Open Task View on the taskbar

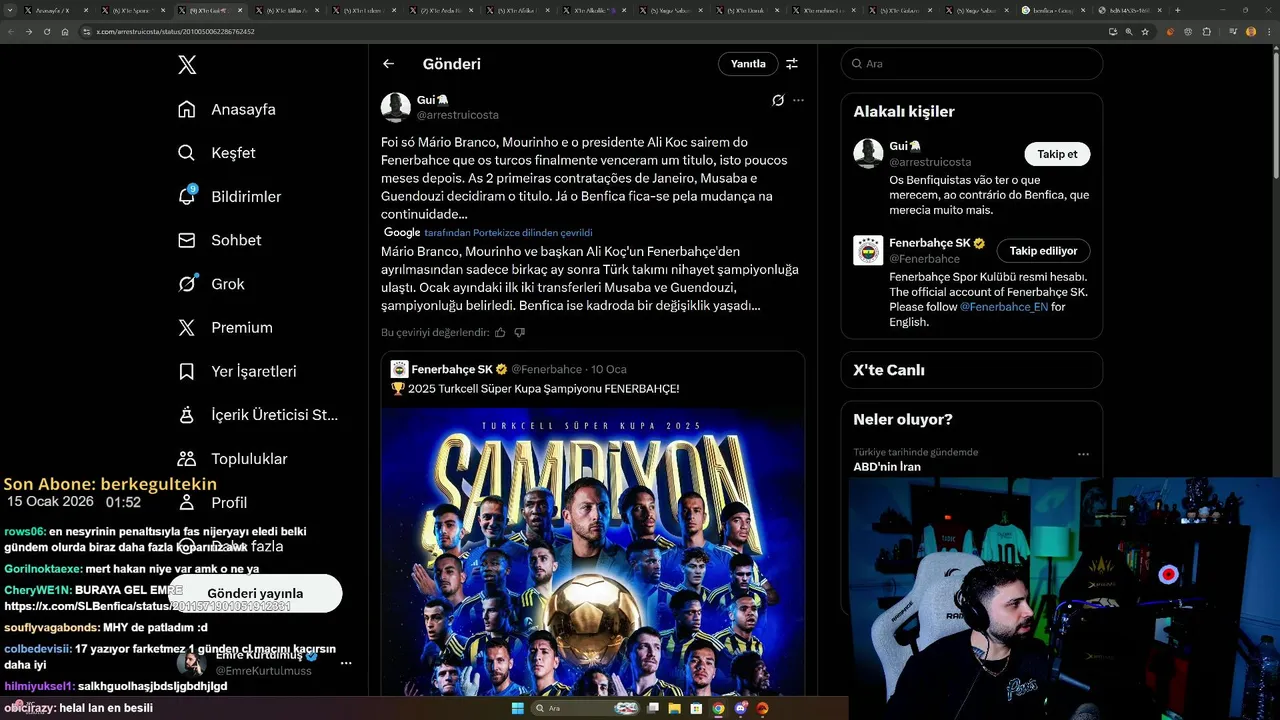(653, 708)
